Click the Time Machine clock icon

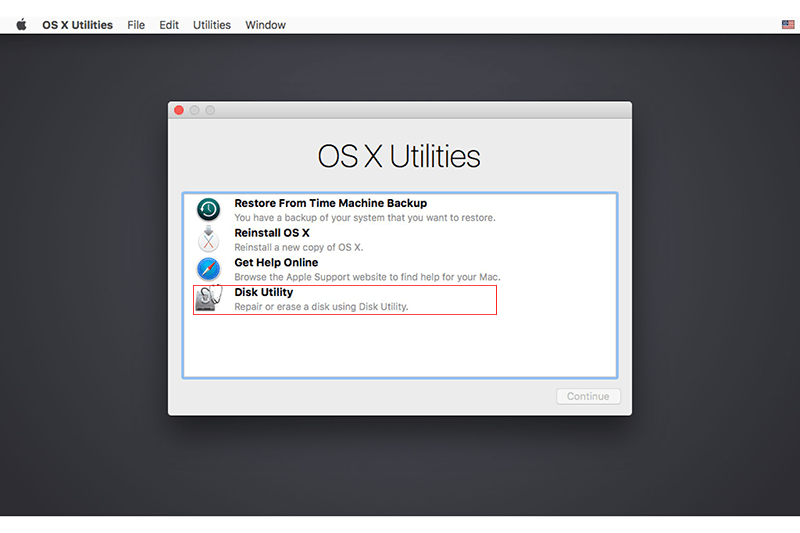[209, 209]
